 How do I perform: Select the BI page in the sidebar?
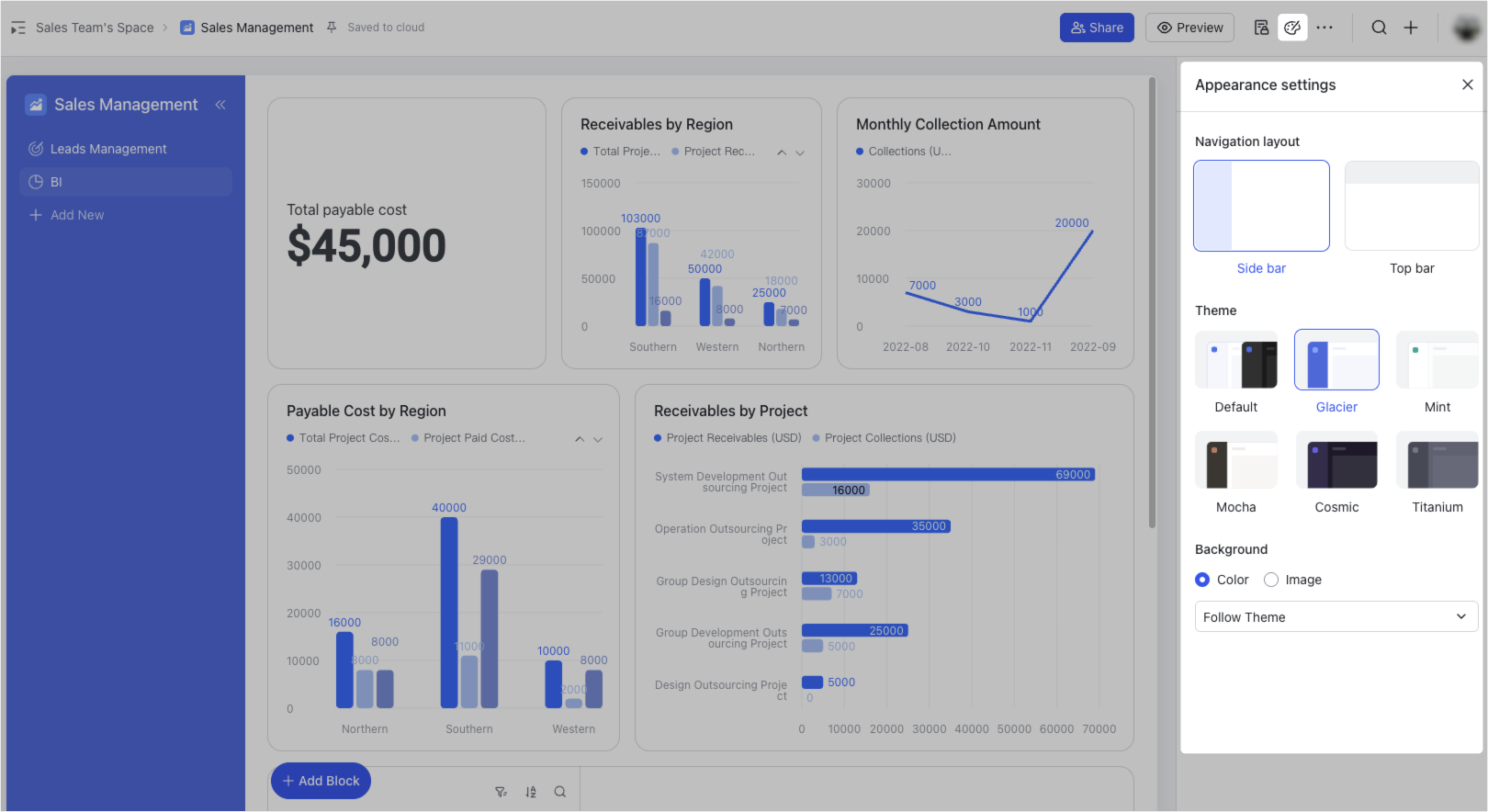126,182
